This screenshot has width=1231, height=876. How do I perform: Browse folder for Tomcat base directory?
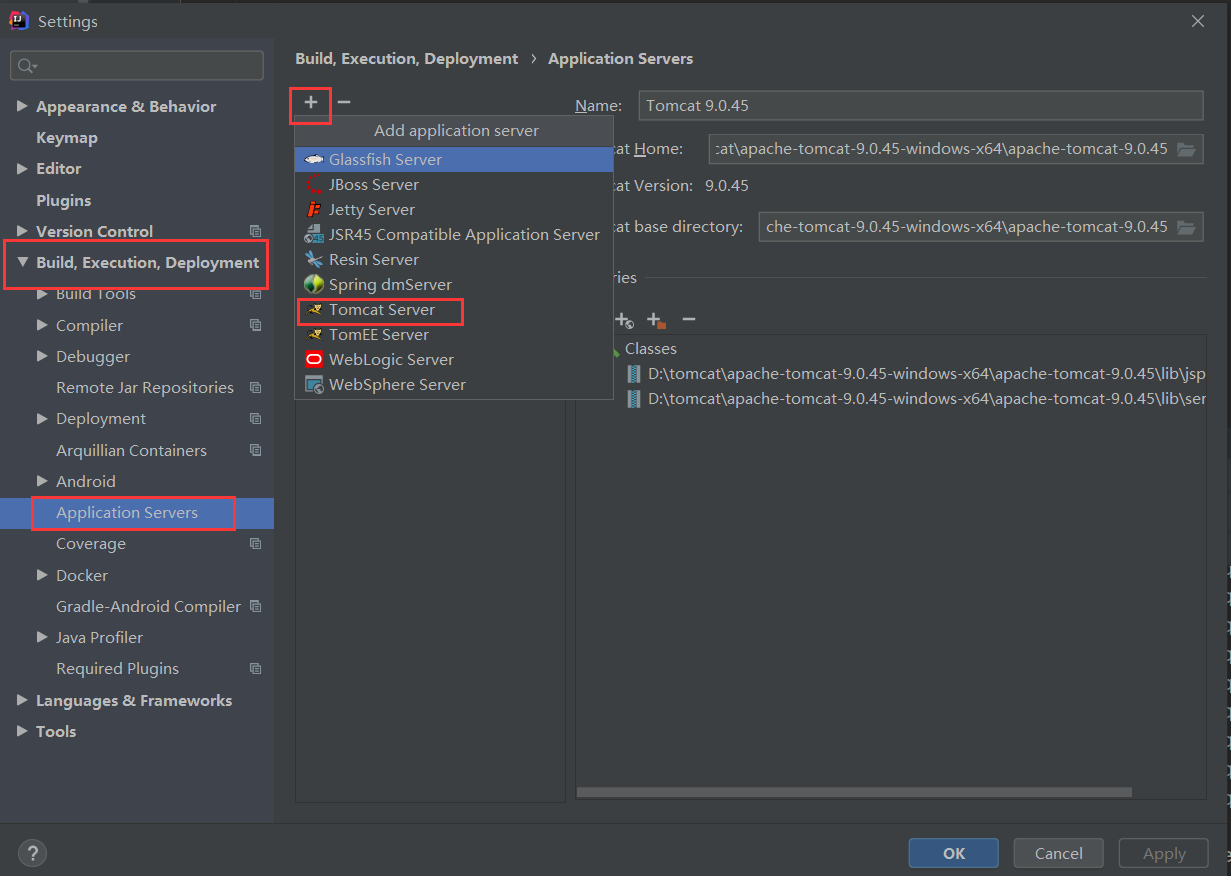coord(1186,227)
